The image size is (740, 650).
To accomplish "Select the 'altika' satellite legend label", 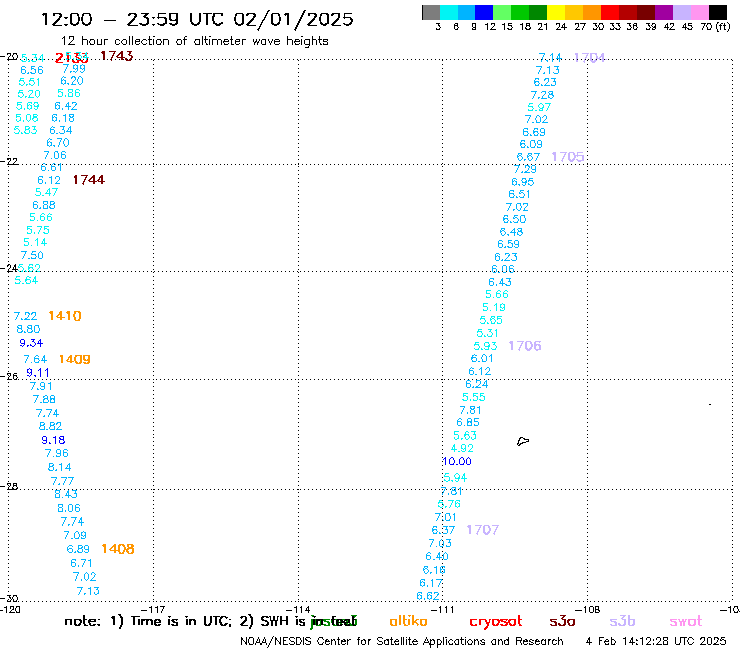I will coord(408,621).
